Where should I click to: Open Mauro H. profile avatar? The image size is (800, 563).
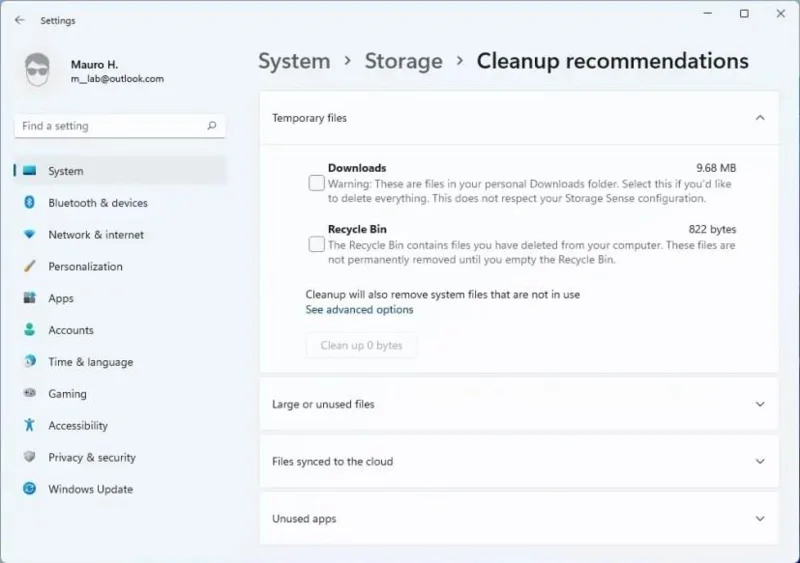[x=37, y=69]
